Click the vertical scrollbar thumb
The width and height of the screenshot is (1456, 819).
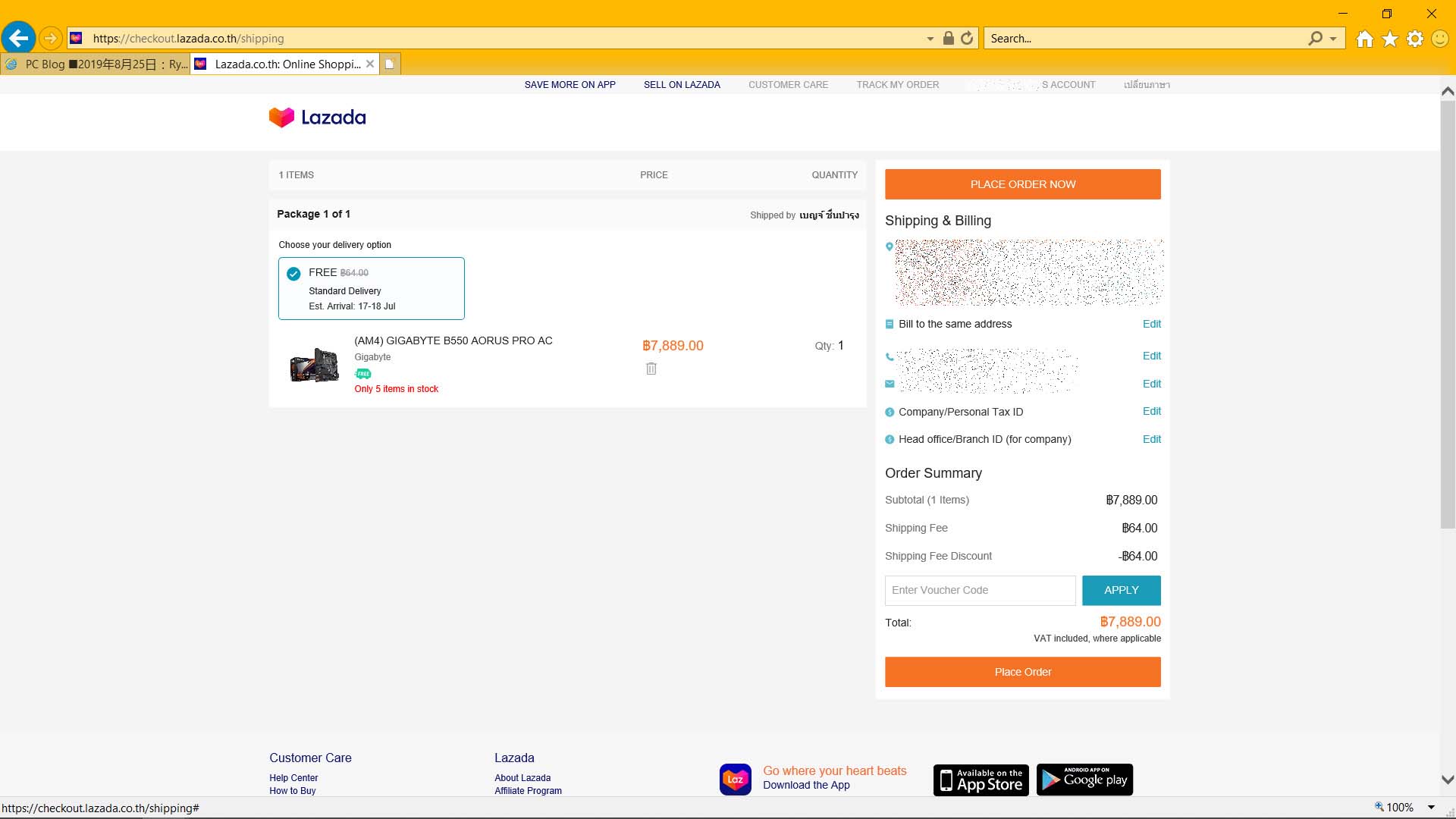[x=1447, y=315]
